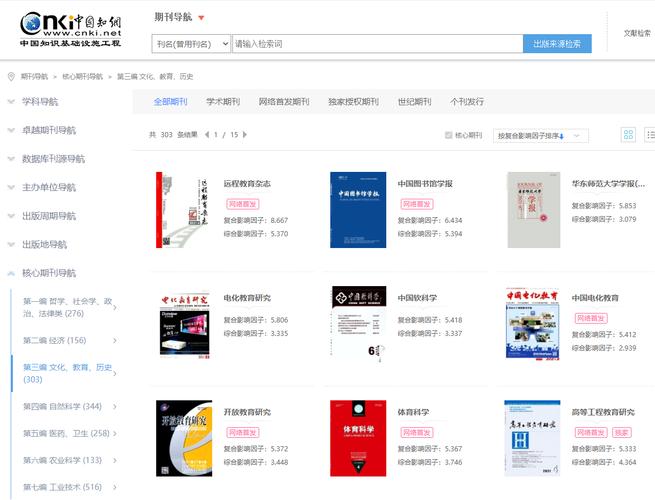Viewport: 655px width, 500px height.
Task: Open 第七编 工业技术 (516) category
Action: click(x=62, y=487)
